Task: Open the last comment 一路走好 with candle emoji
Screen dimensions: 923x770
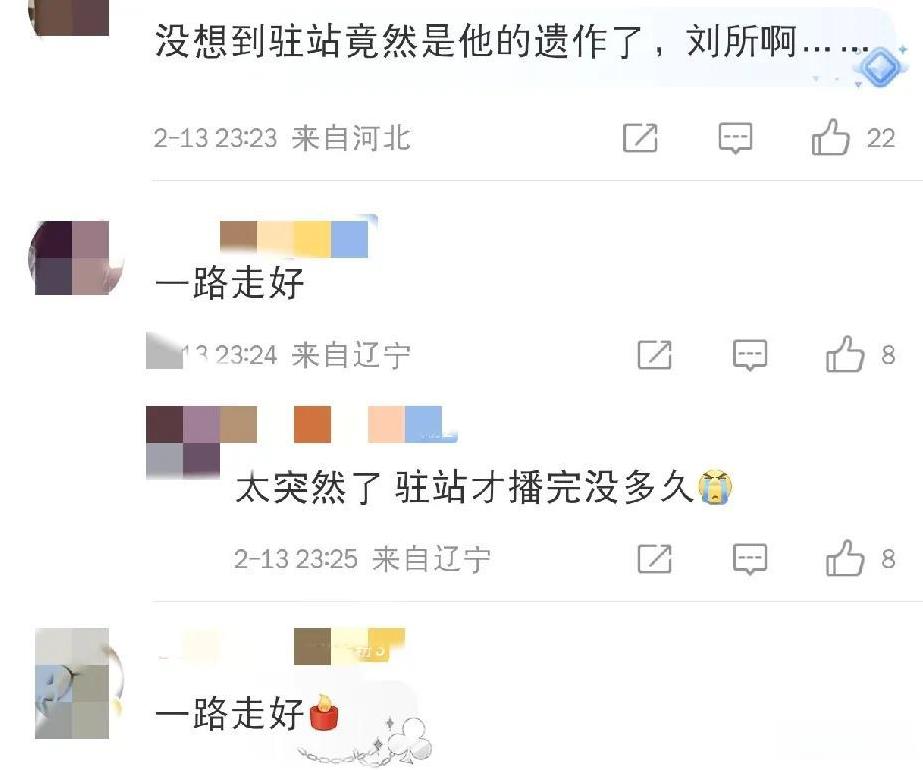Action: (x=248, y=712)
